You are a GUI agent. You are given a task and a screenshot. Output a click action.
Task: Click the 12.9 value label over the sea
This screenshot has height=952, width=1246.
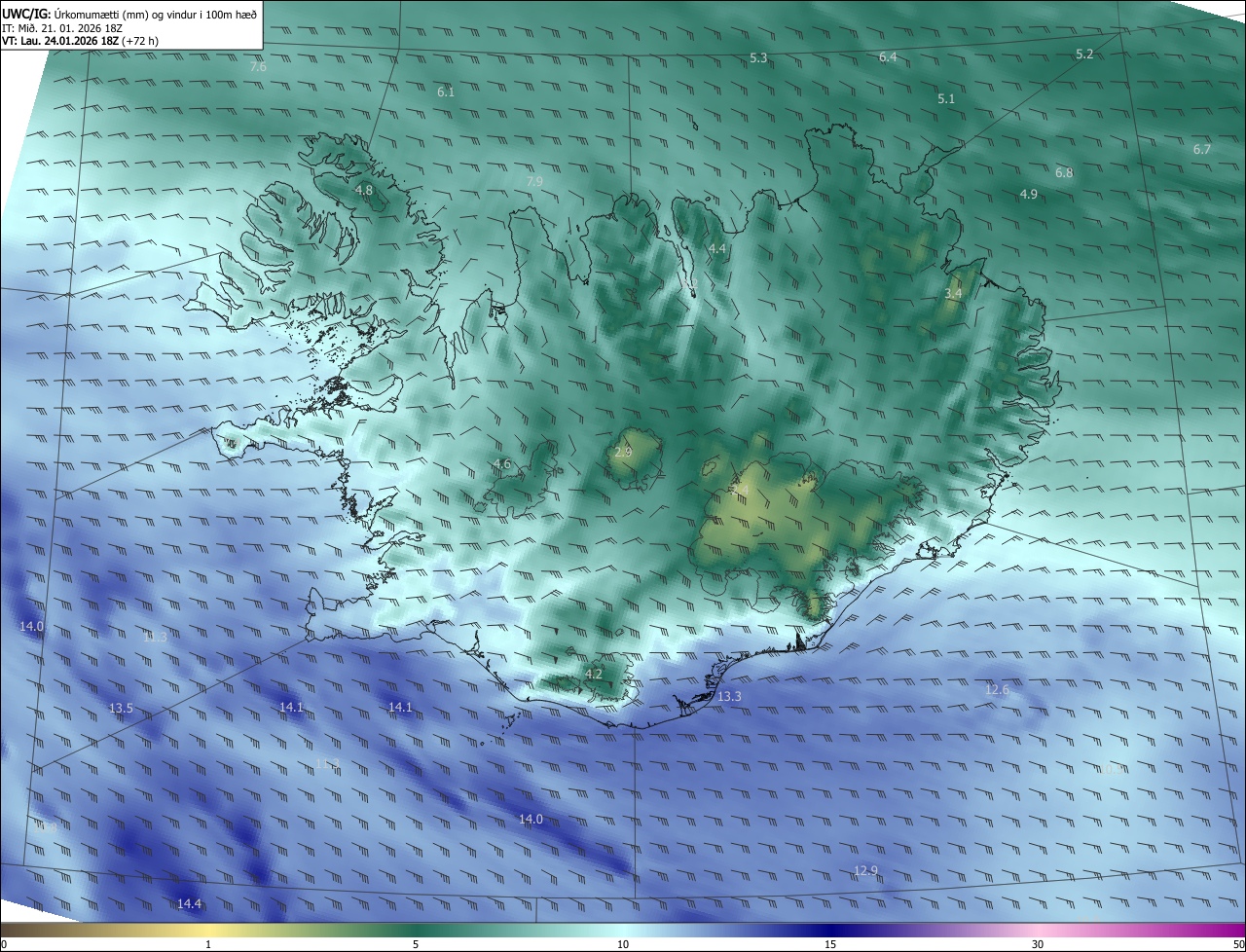865,870
